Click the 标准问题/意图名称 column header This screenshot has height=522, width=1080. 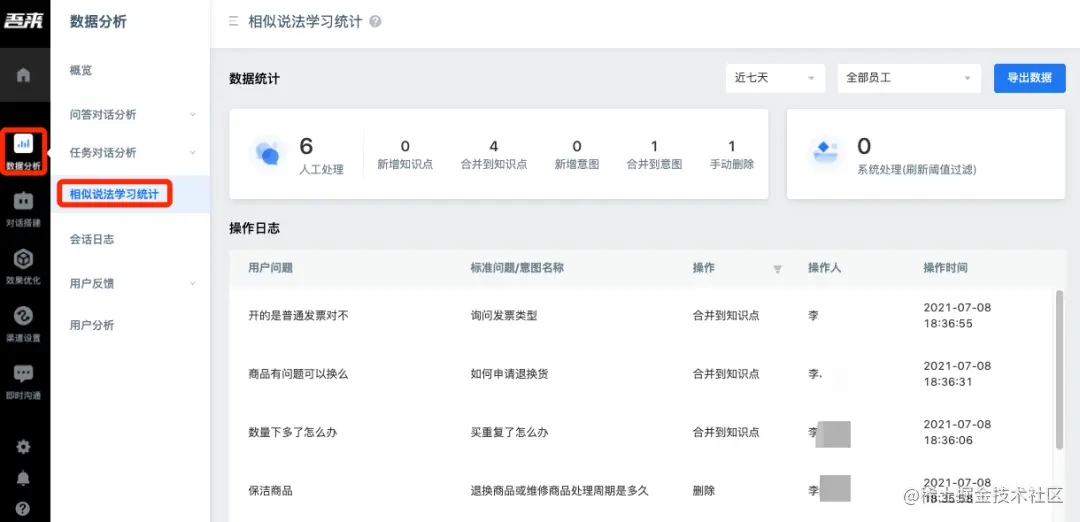517,268
